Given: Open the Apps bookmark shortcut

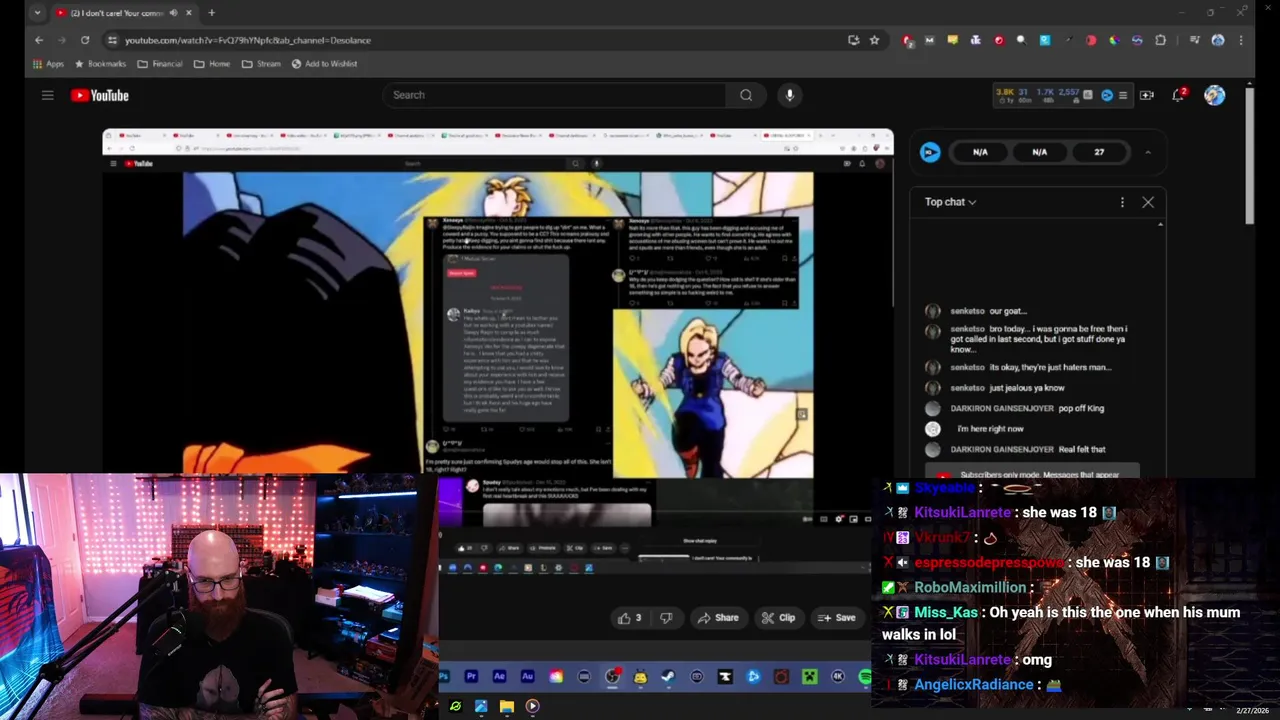Looking at the screenshot, I should 48,64.
